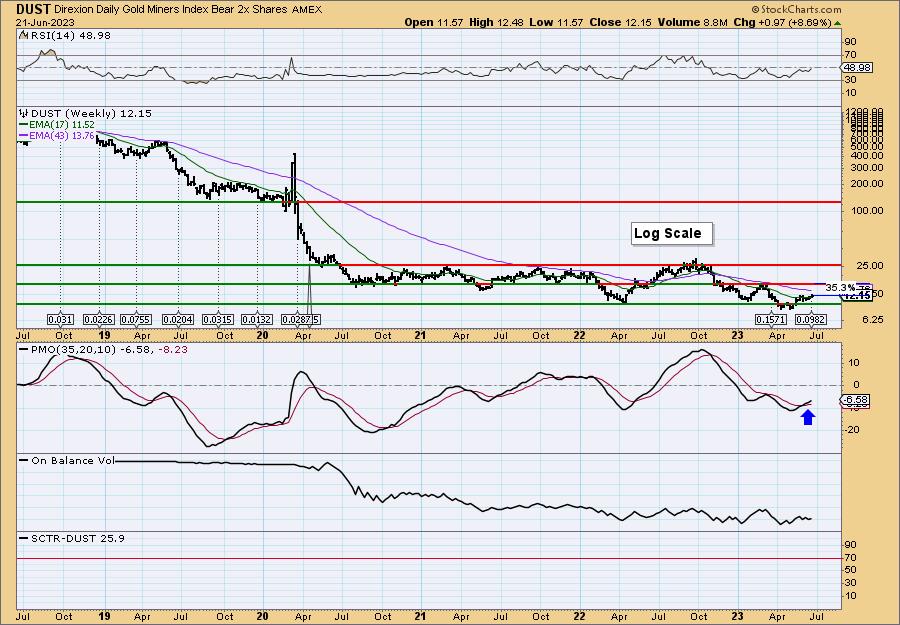Click the cycle label 0.0982
The width and height of the screenshot is (900, 625).
pos(810,319)
